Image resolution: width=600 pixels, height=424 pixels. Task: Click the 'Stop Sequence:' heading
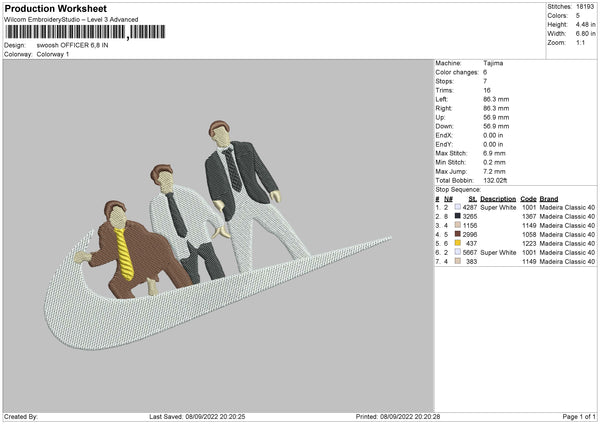coord(458,189)
